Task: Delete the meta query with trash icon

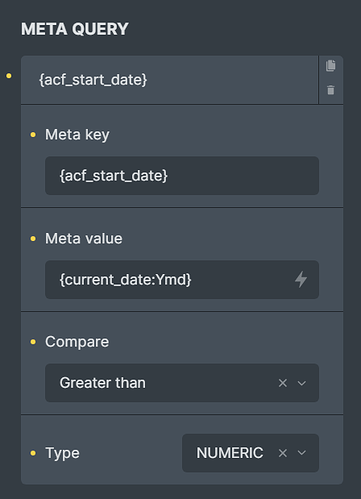Action: tap(330, 90)
